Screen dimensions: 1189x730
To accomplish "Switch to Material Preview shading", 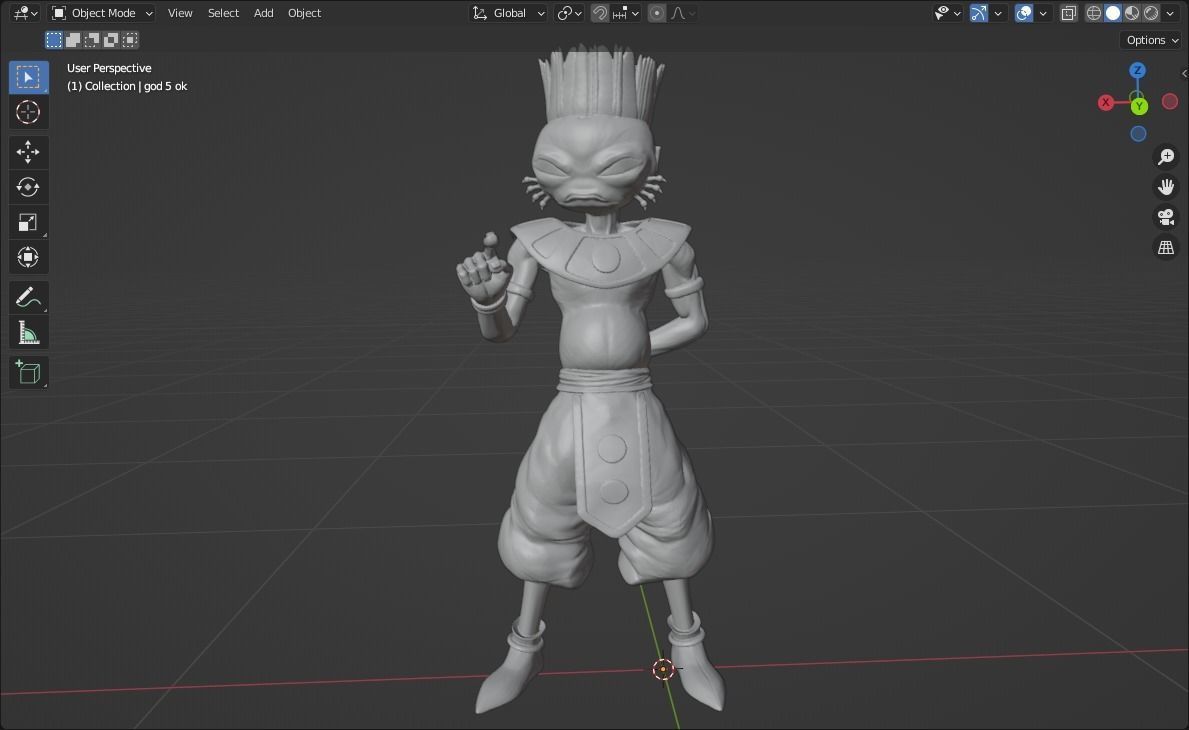I will (x=1131, y=13).
